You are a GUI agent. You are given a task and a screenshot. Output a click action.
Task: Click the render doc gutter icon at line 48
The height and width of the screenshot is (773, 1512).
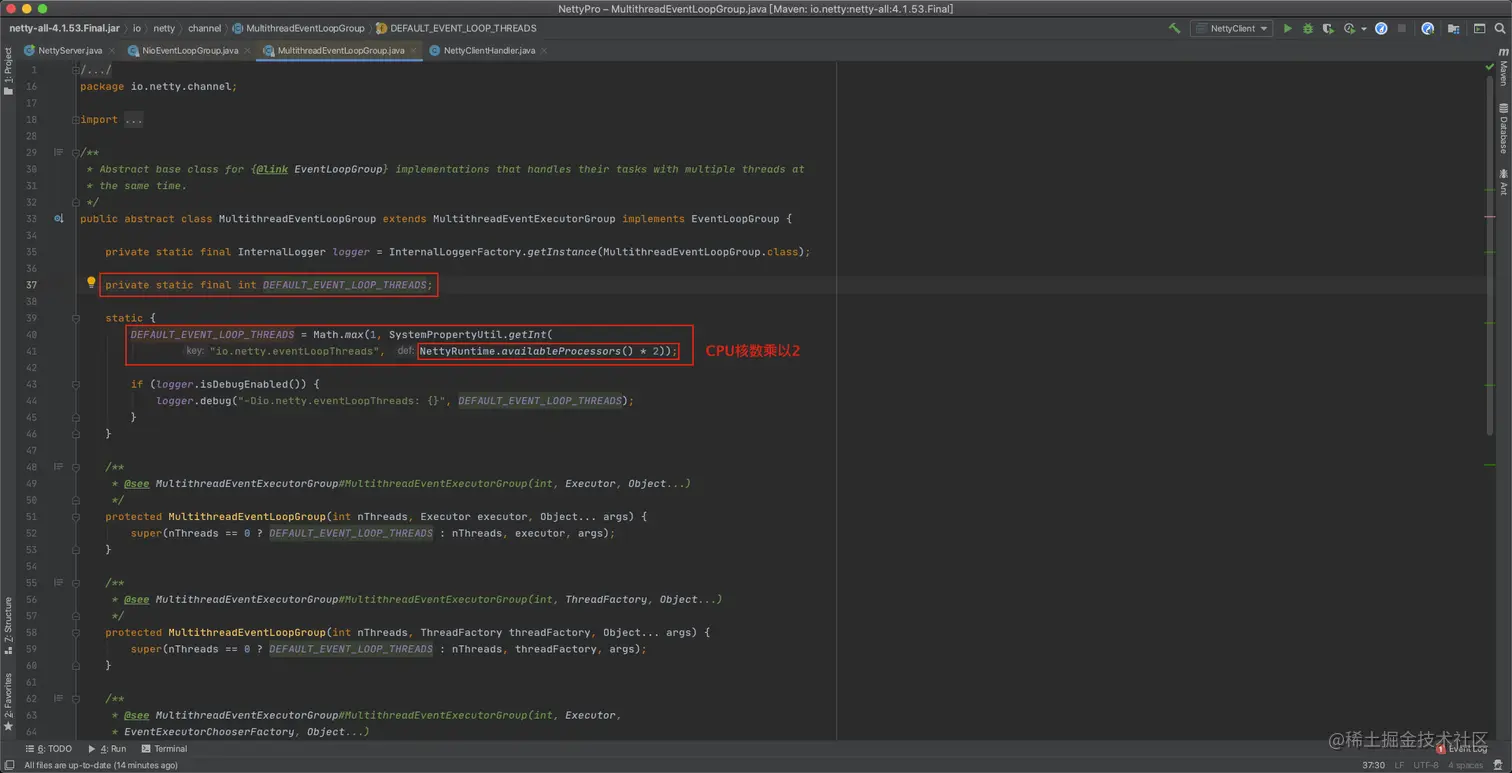tap(59, 467)
